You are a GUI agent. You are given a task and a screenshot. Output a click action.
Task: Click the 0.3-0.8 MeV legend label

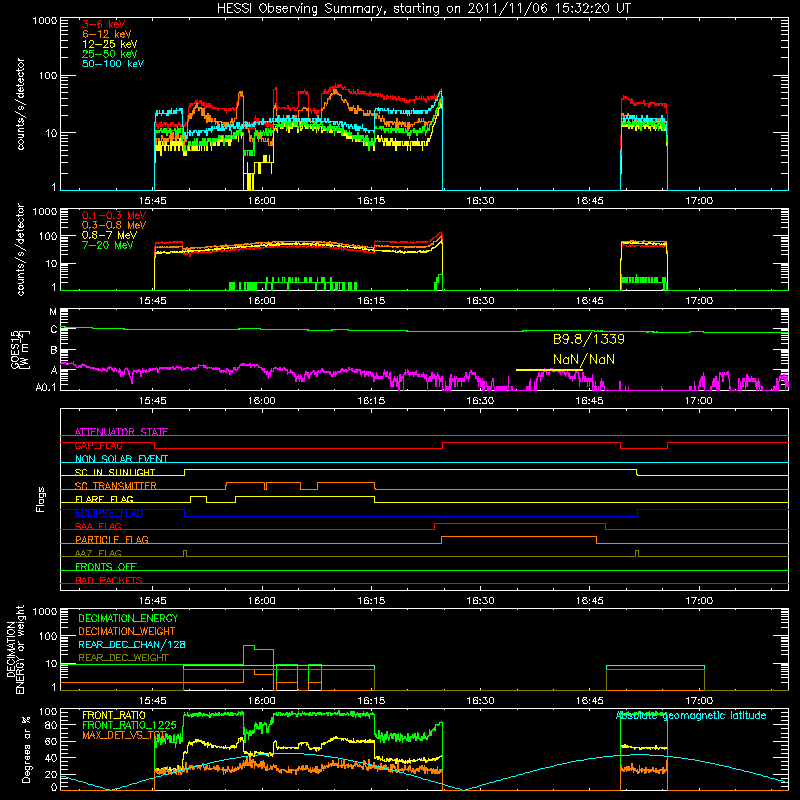tap(114, 225)
